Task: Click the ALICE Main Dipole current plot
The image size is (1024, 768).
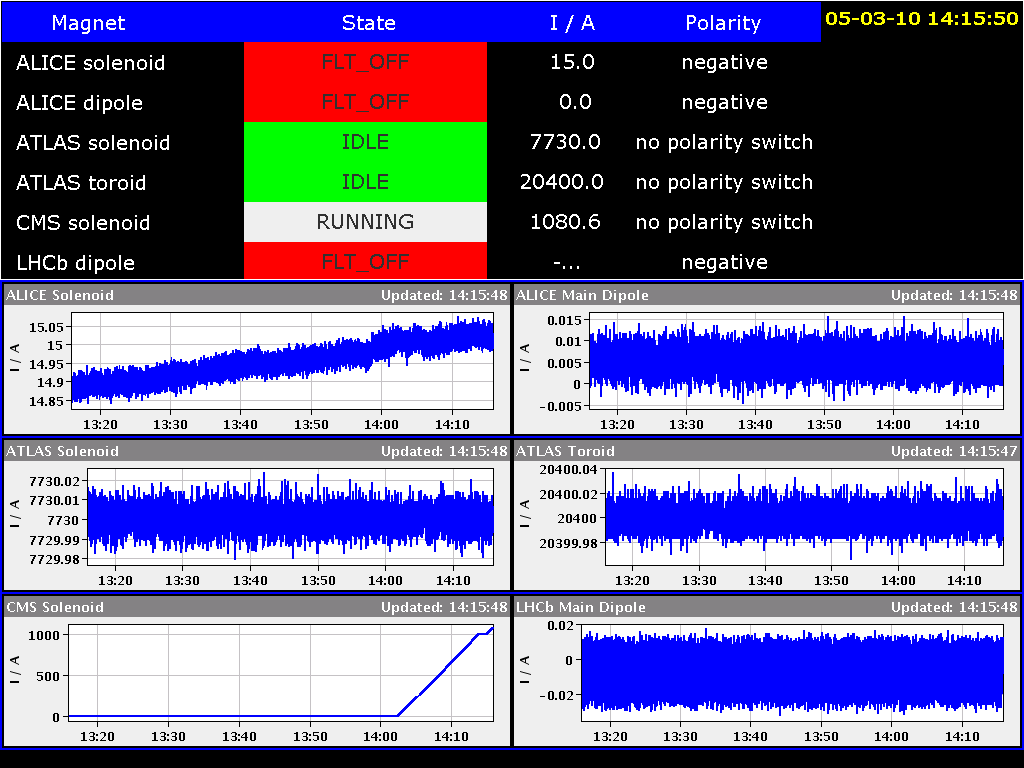Action: [796, 361]
